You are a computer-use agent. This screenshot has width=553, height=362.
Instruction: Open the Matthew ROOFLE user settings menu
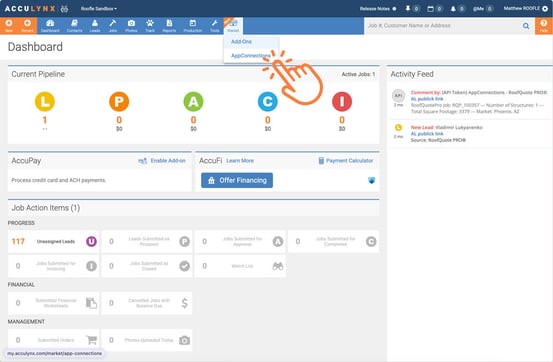click(x=525, y=8)
